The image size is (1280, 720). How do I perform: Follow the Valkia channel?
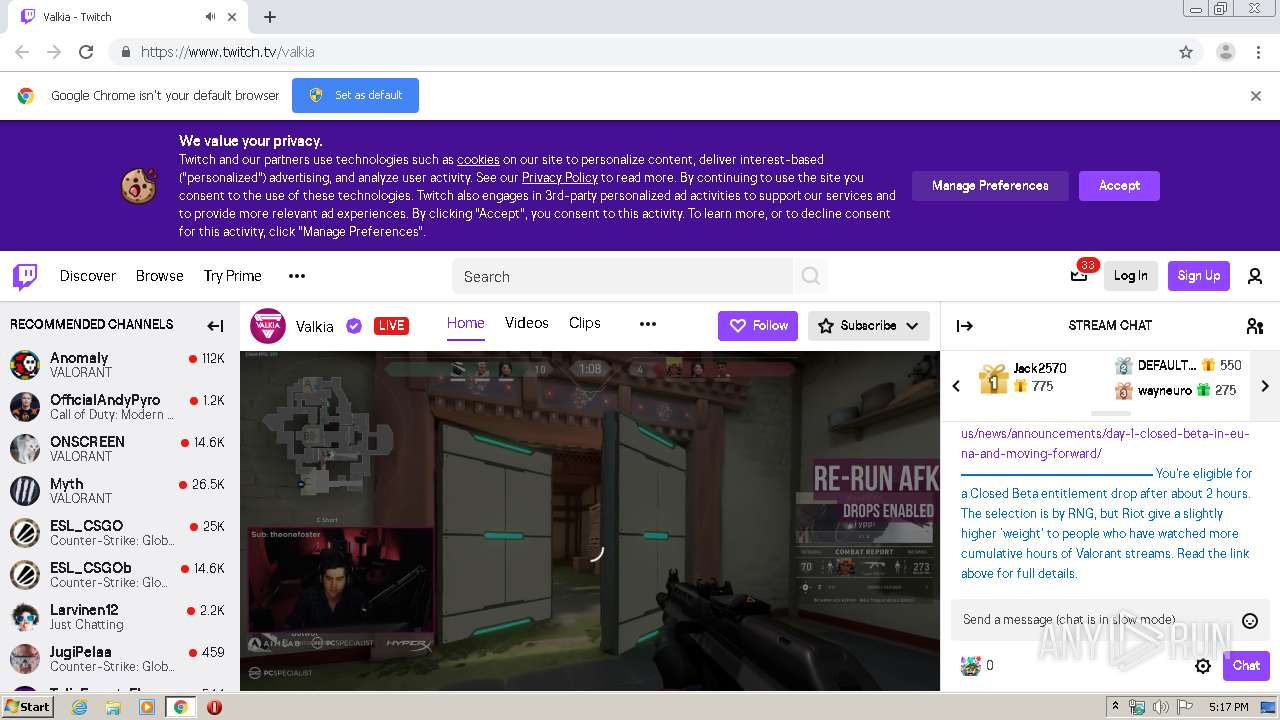[x=758, y=326]
